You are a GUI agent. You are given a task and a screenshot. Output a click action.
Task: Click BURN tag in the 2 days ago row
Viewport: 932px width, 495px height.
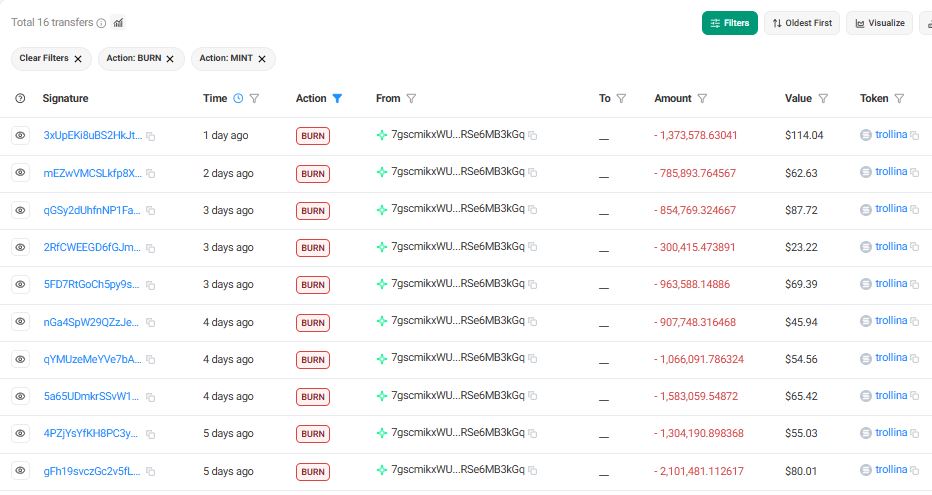click(313, 174)
